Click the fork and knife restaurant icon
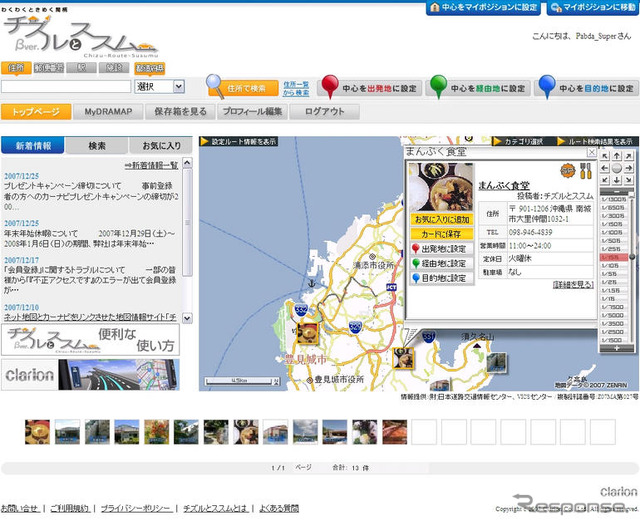Viewport: 640px width, 526px height. coord(585,171)
